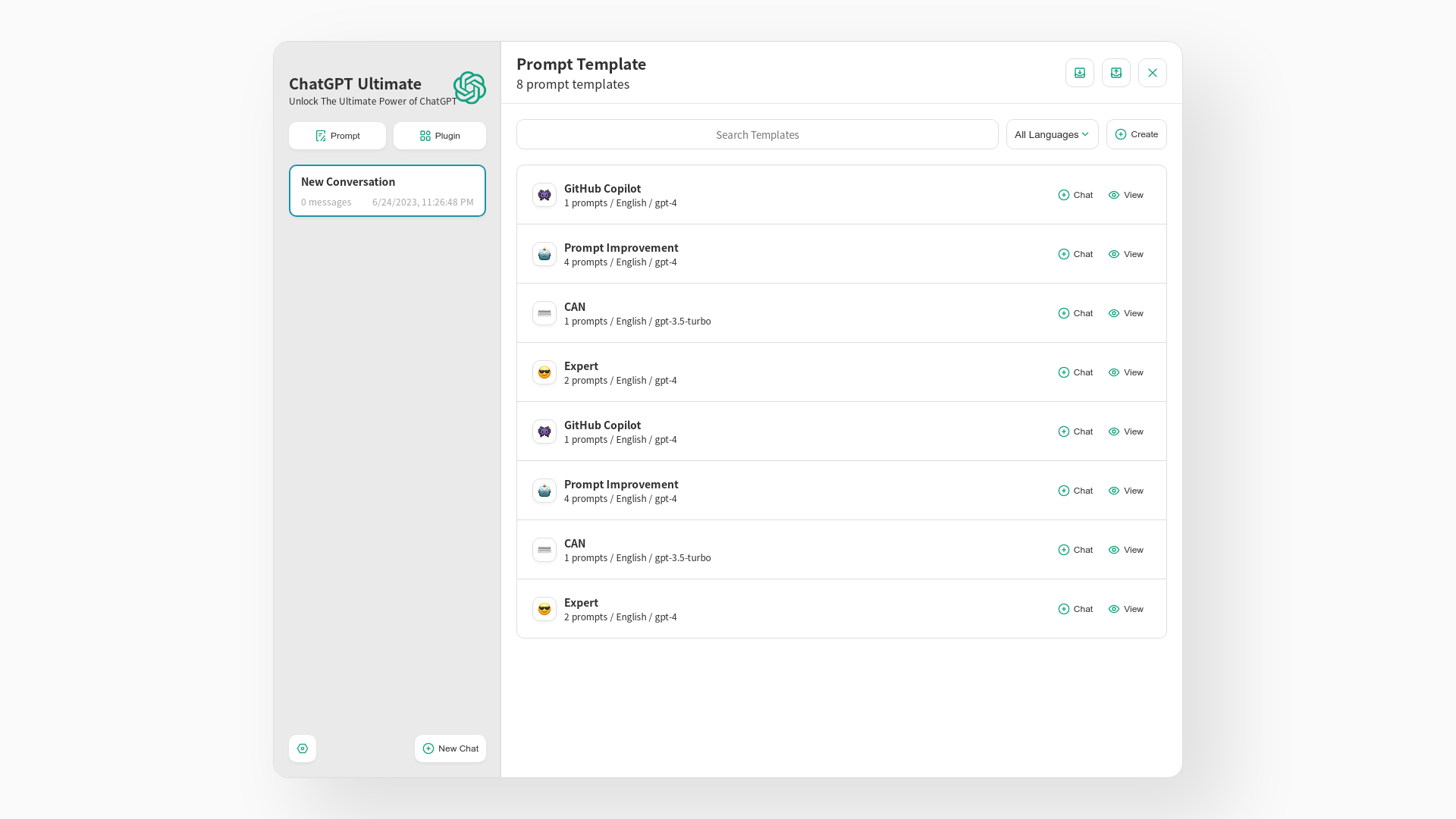Start Chat with the second GitHub Copilot template
This screenshot has height=819, width=1456.
click(x=1075, y=431)
